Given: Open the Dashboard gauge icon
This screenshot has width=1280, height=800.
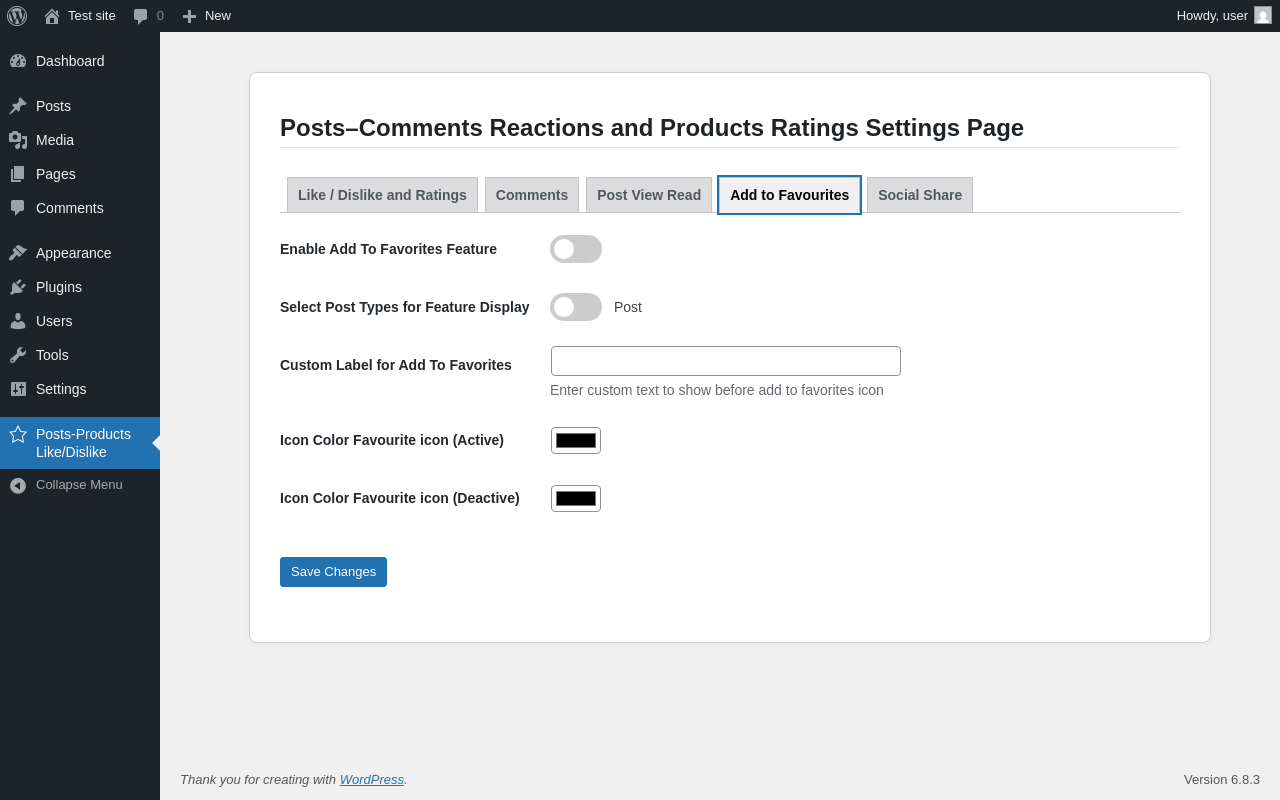Looking at the screenshot, I should 18,61.
